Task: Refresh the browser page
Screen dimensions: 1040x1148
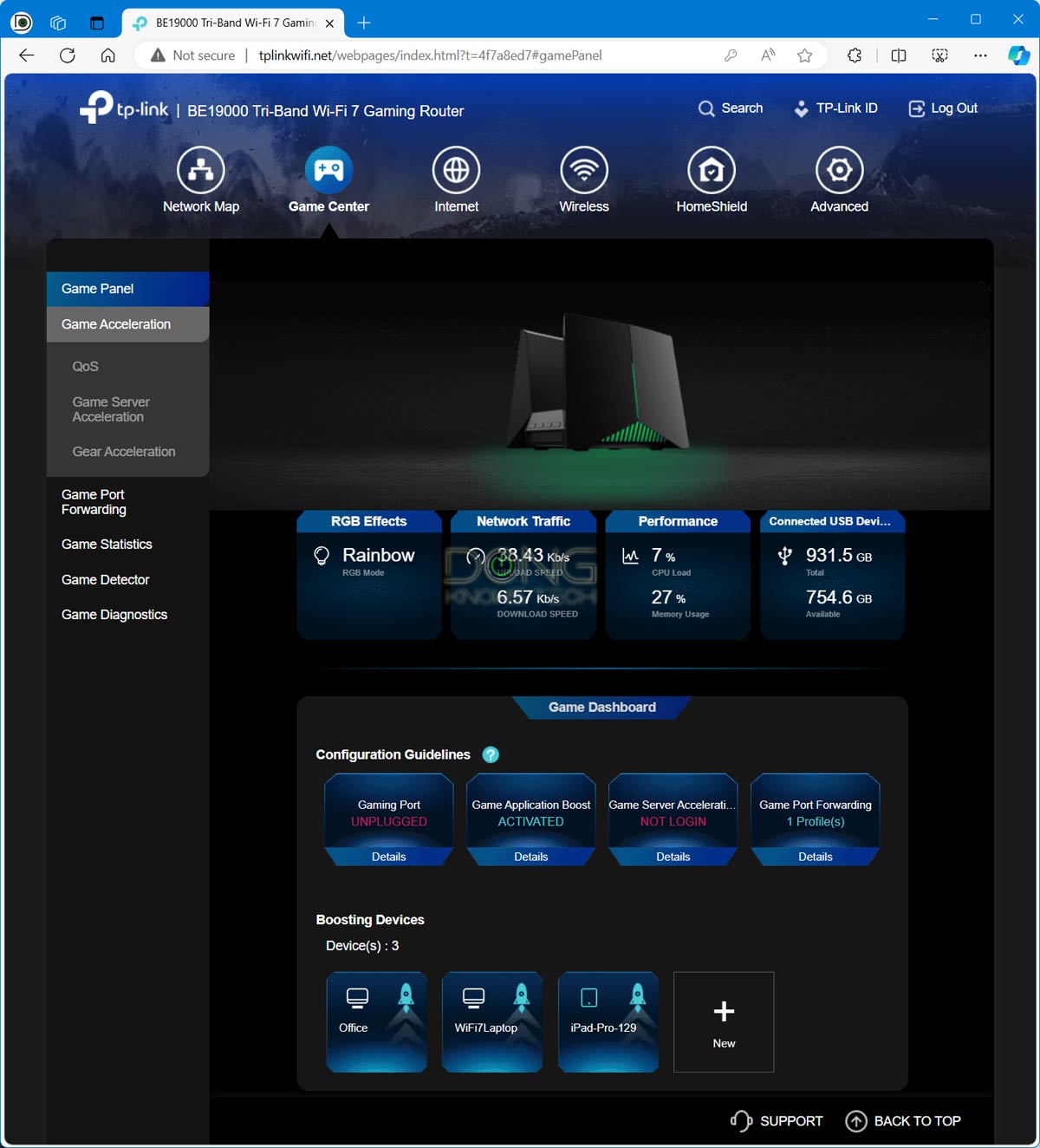Action: click(67, 55)
